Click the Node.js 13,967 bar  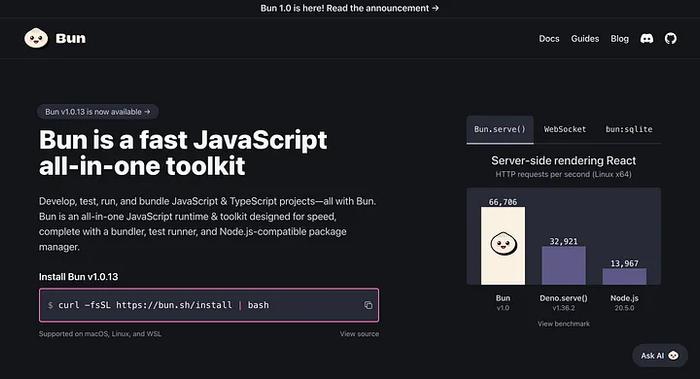[624, 276]
